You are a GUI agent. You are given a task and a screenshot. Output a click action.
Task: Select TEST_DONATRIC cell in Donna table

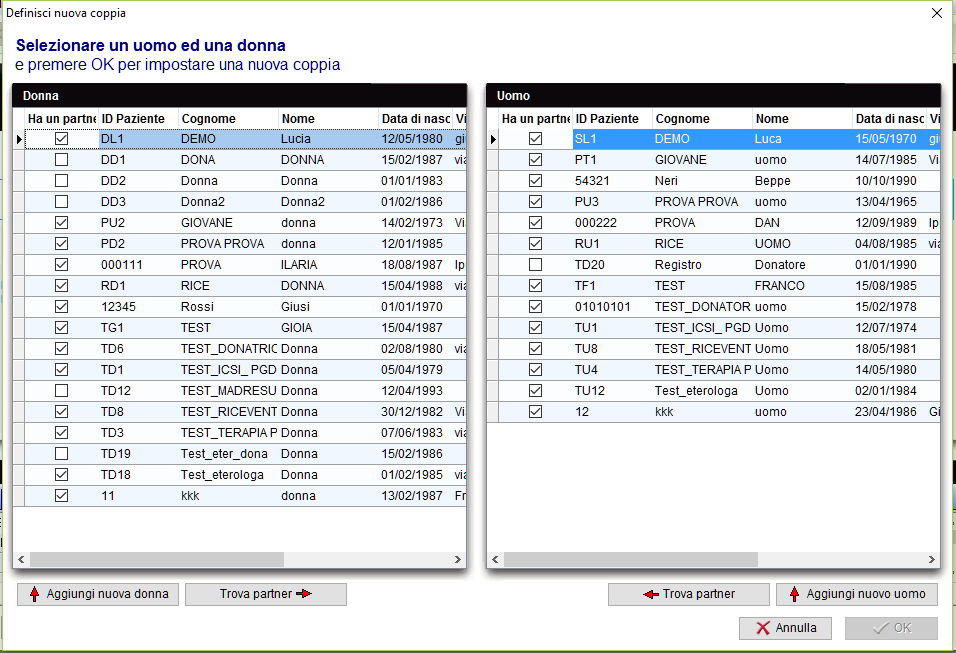pos(228,349)
